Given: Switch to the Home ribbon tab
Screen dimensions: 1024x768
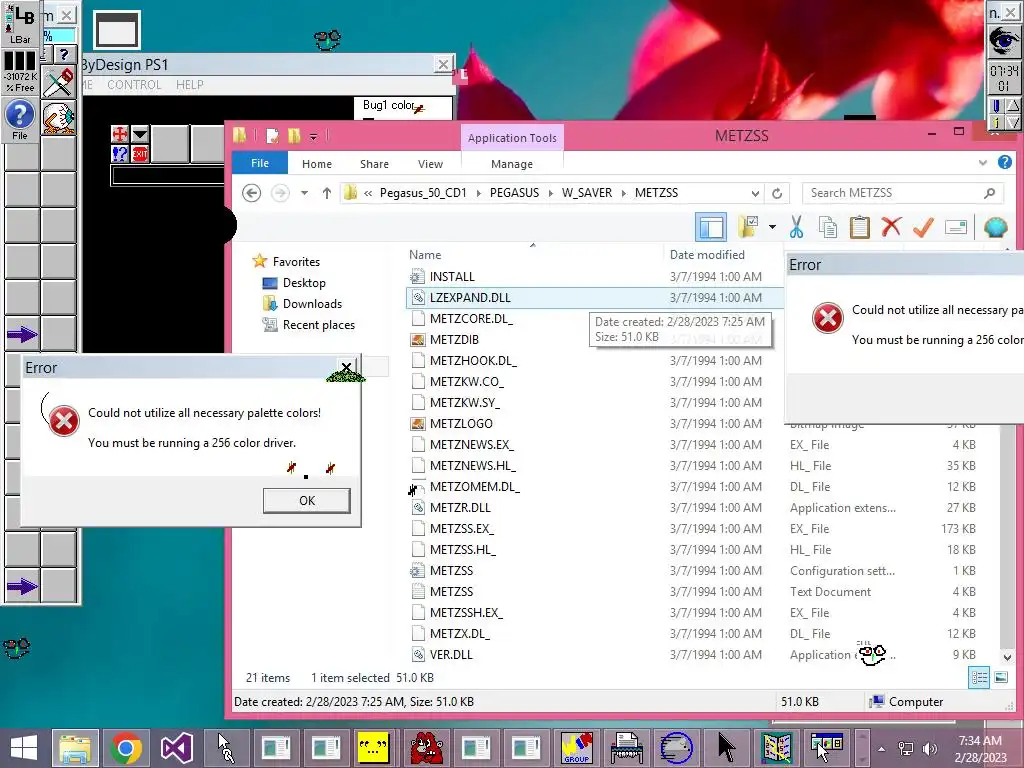Looking at the screenshot, I should (317, 164).
